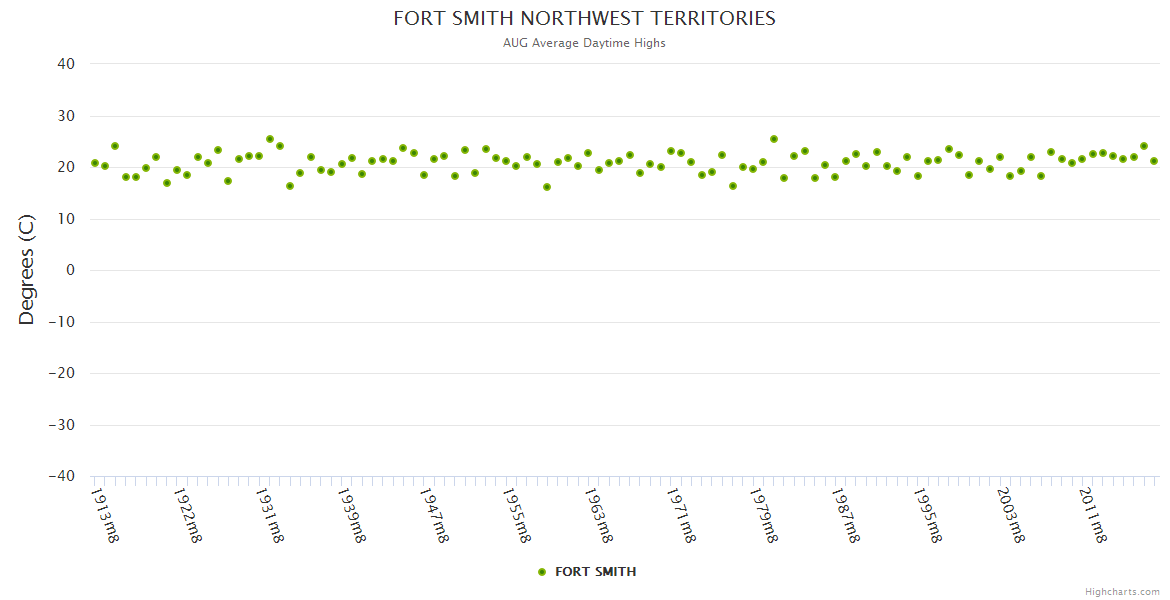Image resolution: width=1170 pixels, height=600 pixels.
Task: Toggle the FORT SMITH series legend label
Action: pos(595,572)
